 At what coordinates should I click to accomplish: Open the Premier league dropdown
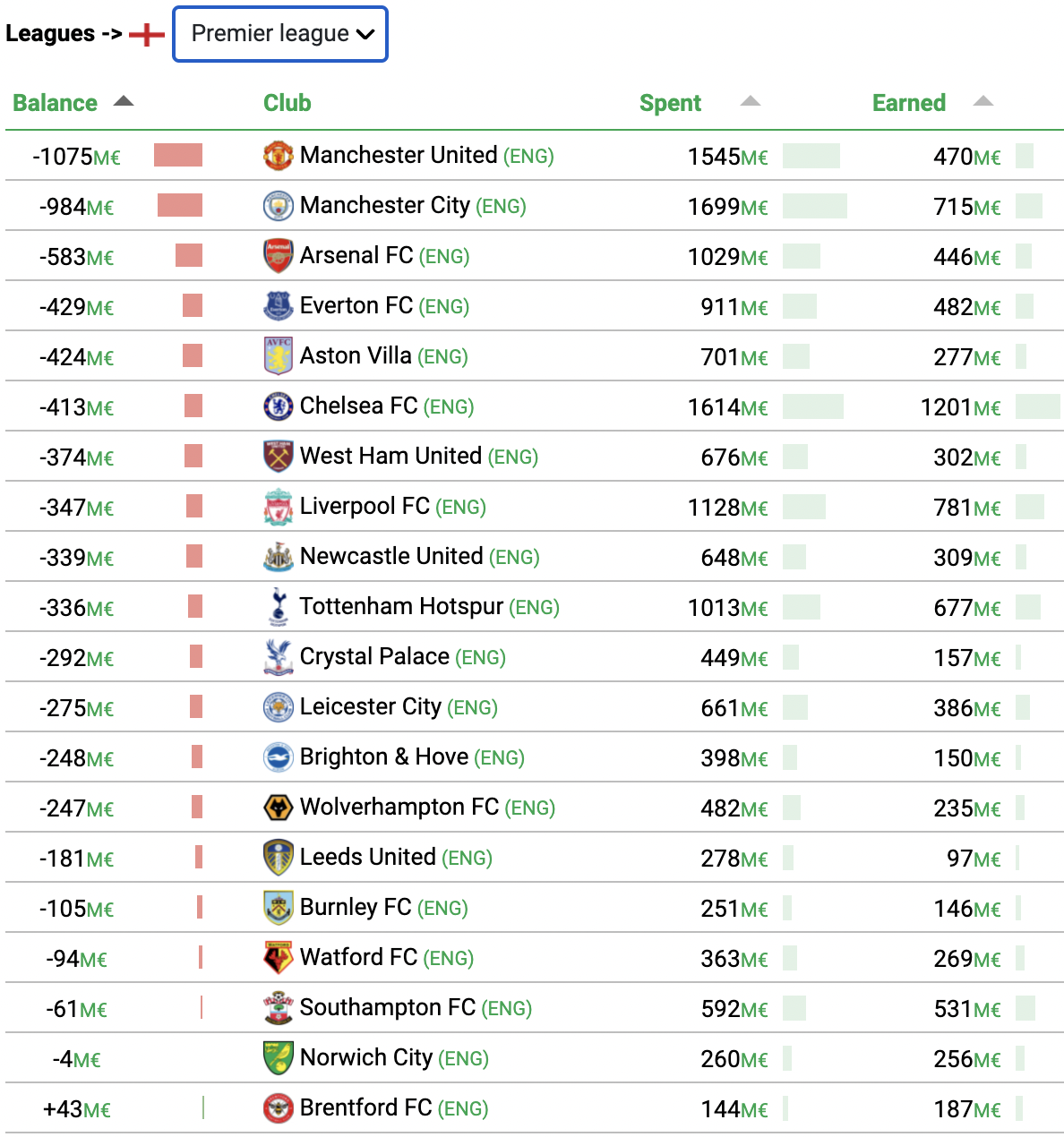click(x=280, y=34)
